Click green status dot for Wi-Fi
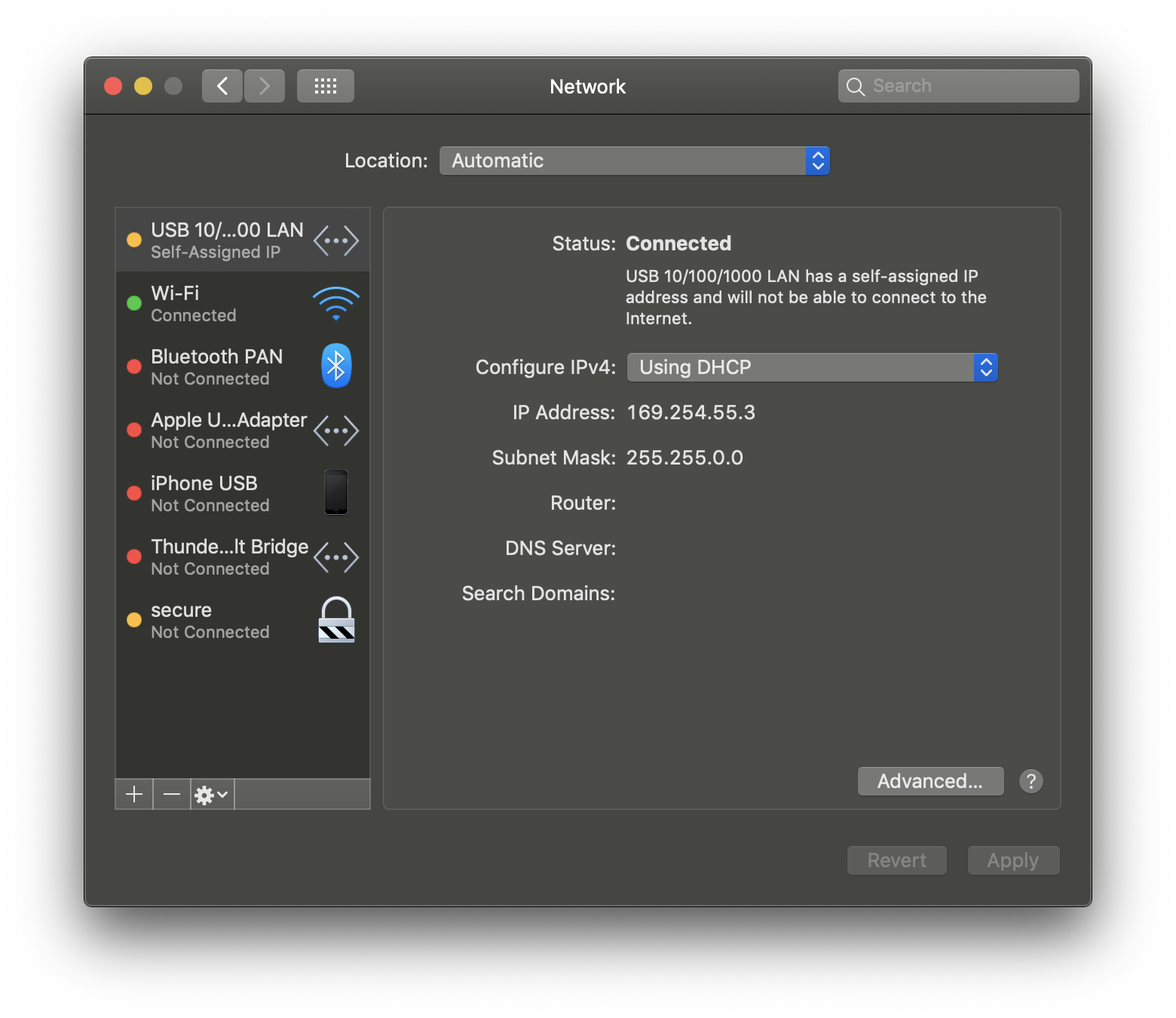The height and width of the screenshot is (1018, 1176). 134,303
